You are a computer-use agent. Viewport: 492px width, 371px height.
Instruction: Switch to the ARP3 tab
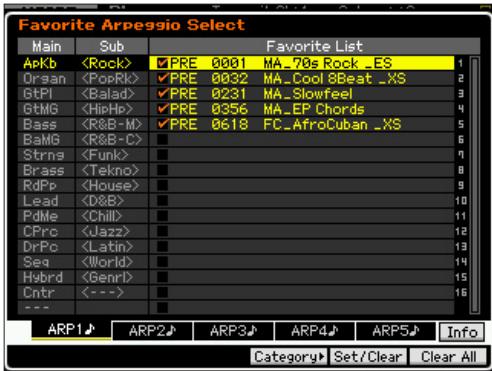click(x=233, y=331)
